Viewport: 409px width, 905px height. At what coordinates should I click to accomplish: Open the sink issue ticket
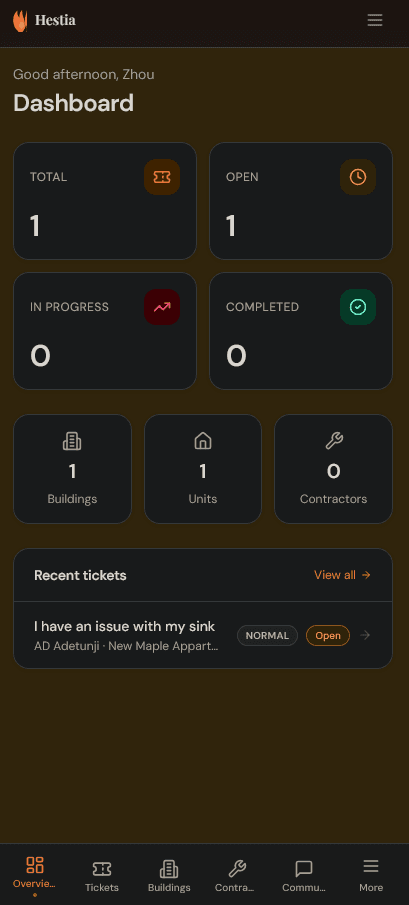pyautogui.click(x=203, y=635)
